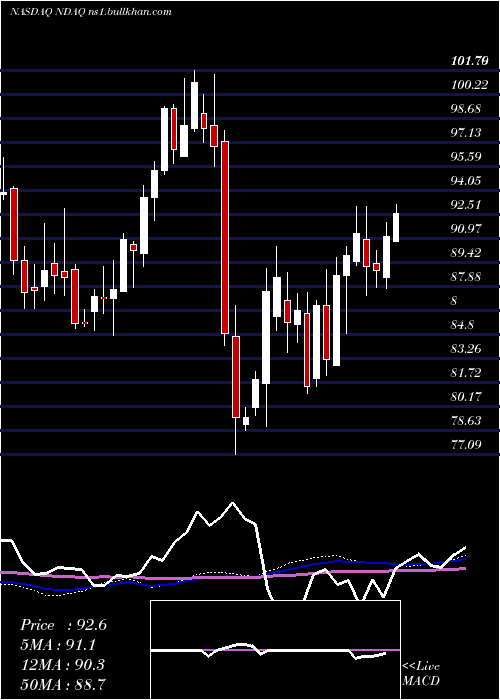Click the NASDAQ NDAQ chart title

(x=90, y=12)
